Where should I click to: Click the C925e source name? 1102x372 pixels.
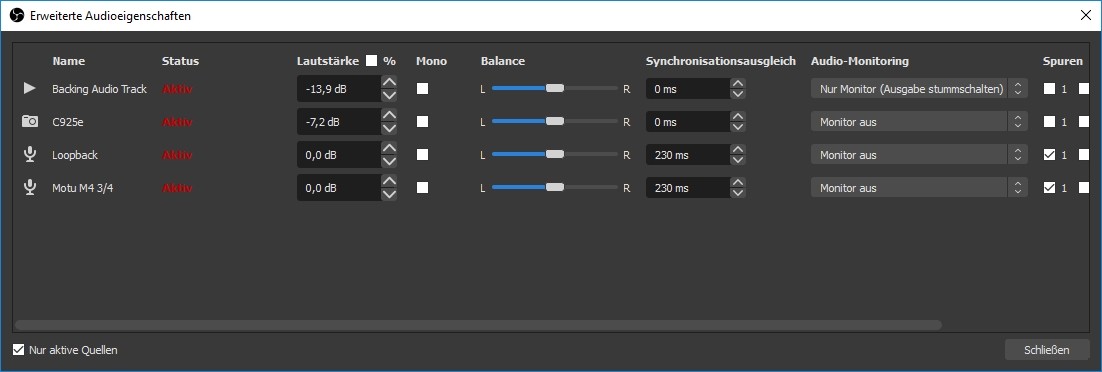tap(68, 122)
